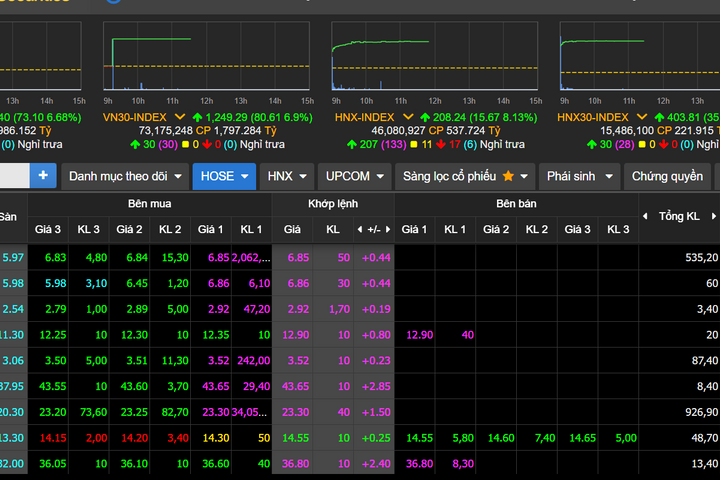720x480 pixels.
Task: Click HNX green up arrow gainers count 207
Action: point(362,145)
